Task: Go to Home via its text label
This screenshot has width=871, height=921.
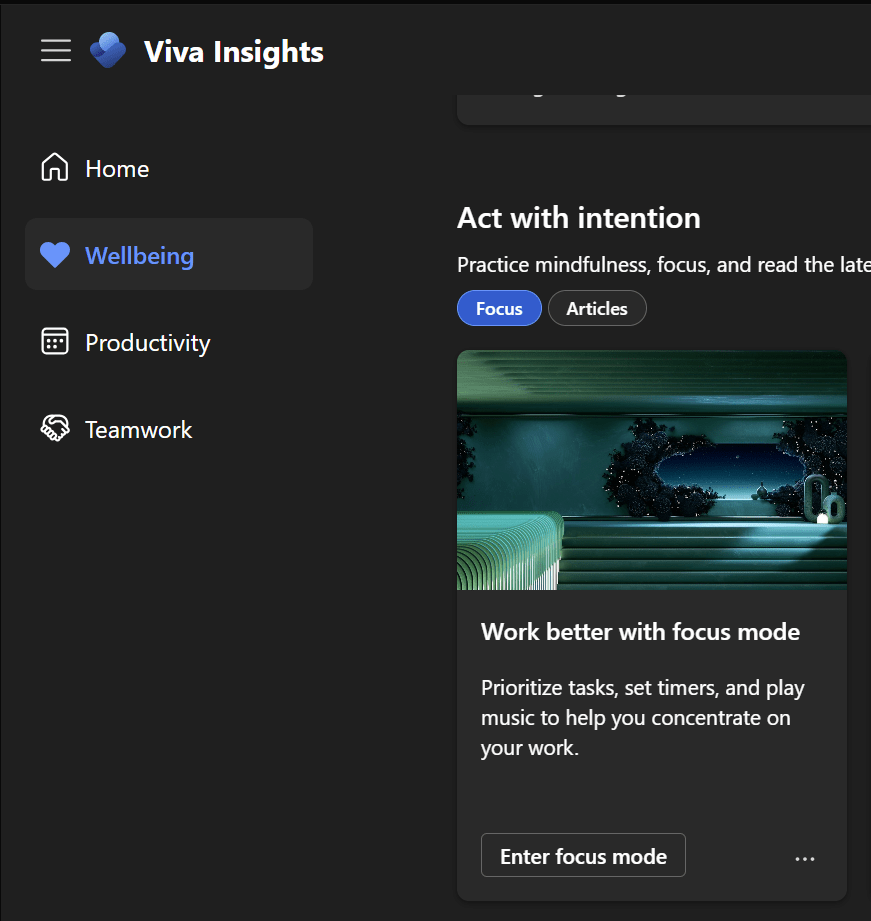Action: (117, 169)
